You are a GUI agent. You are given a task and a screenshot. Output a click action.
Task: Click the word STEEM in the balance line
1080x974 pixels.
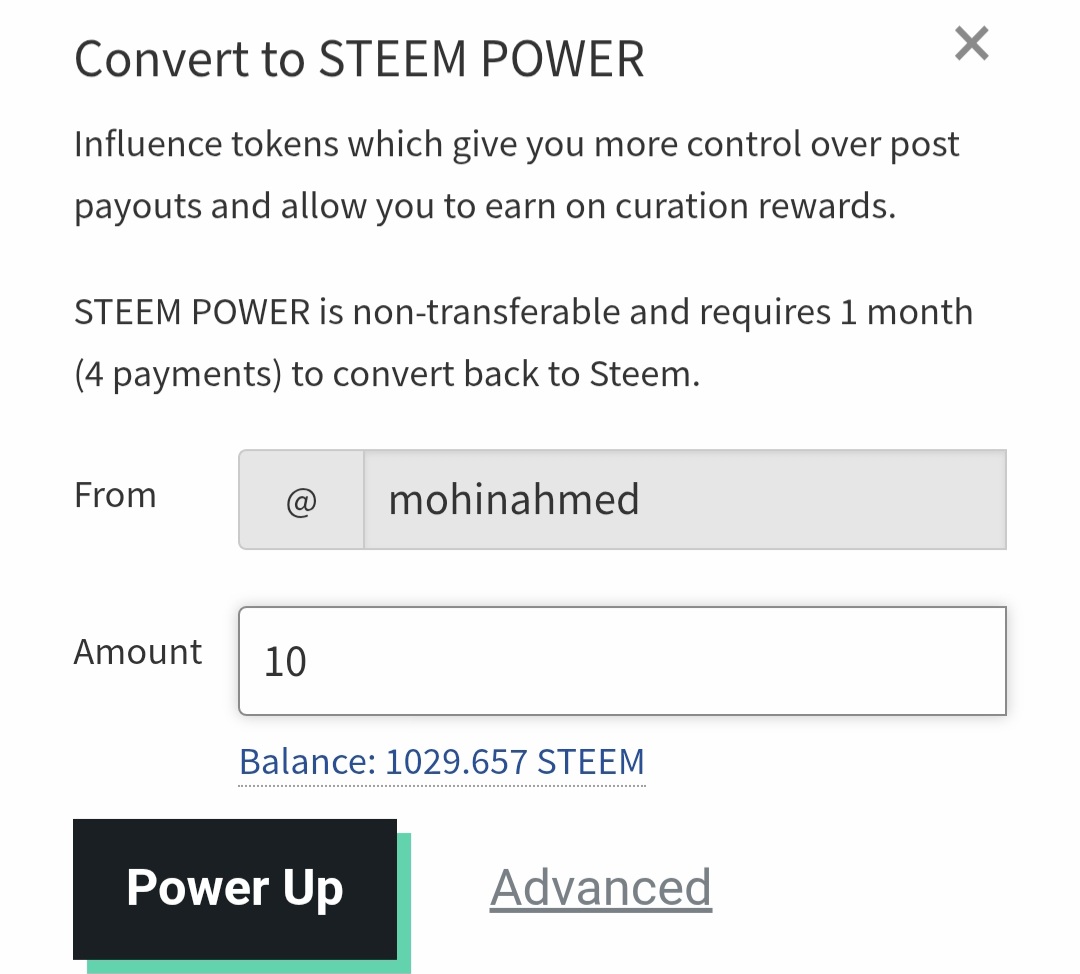tap(590, 762)
